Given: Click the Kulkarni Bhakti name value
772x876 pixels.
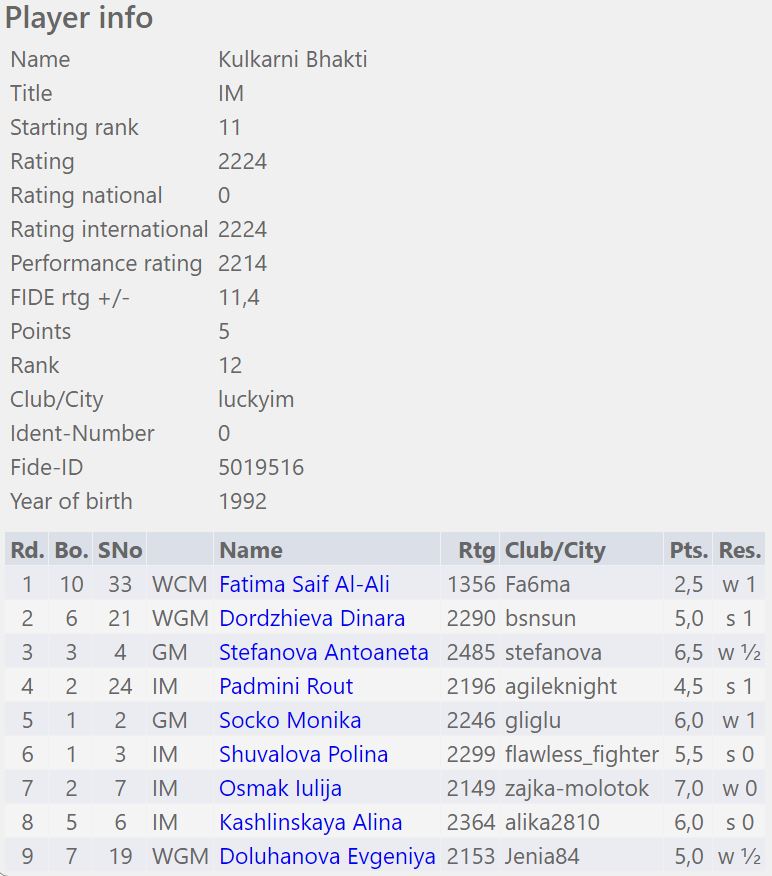Looking at the screenshot, I should click(x=292, y=59).
